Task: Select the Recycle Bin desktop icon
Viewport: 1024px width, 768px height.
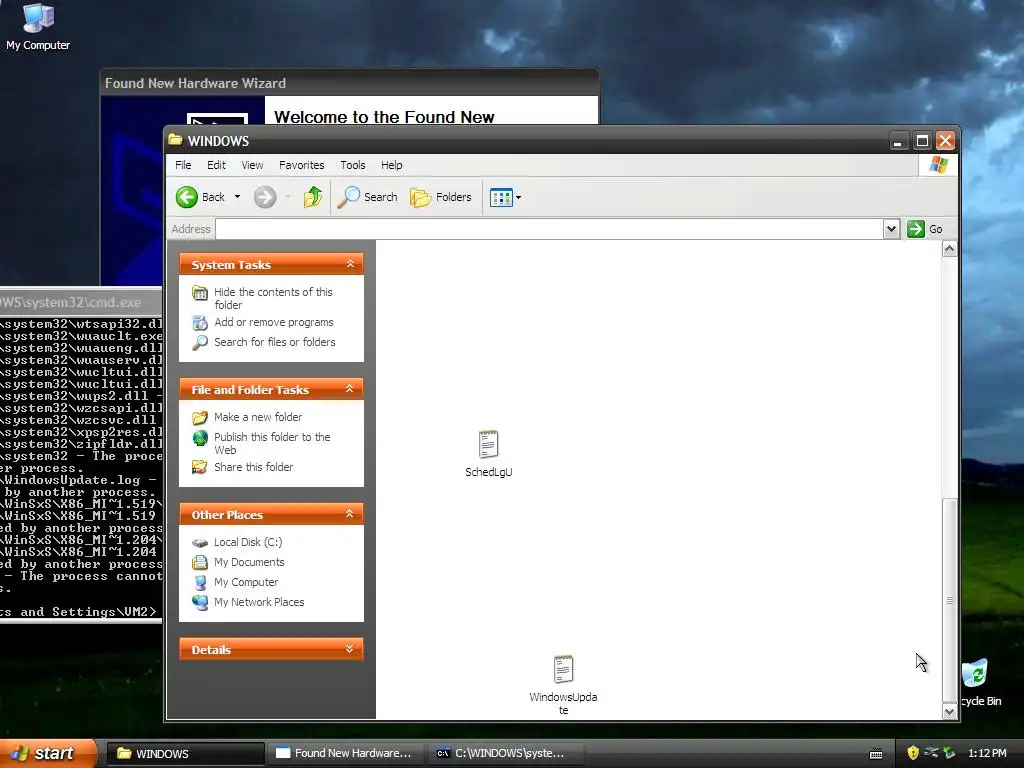Action: (980, 682)
